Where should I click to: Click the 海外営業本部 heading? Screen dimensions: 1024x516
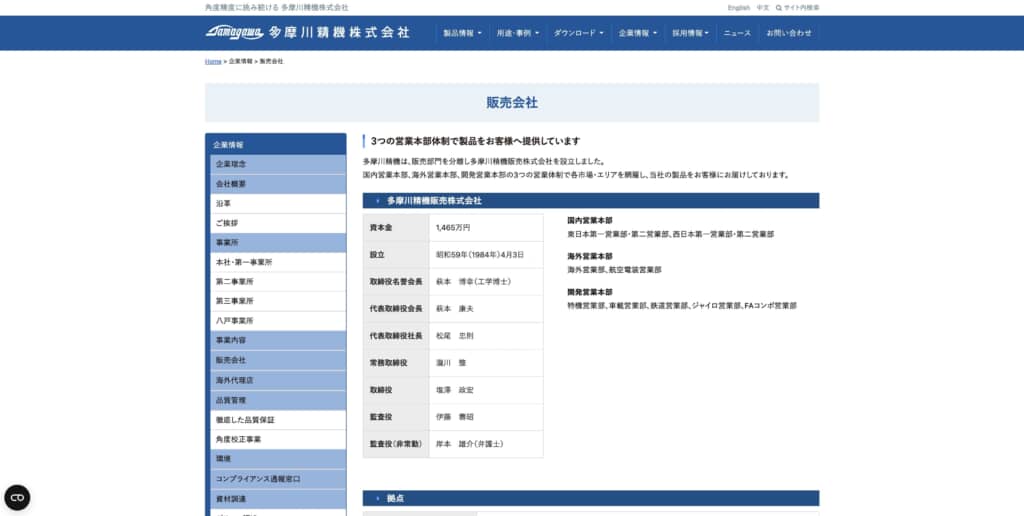tap(590, 257)
